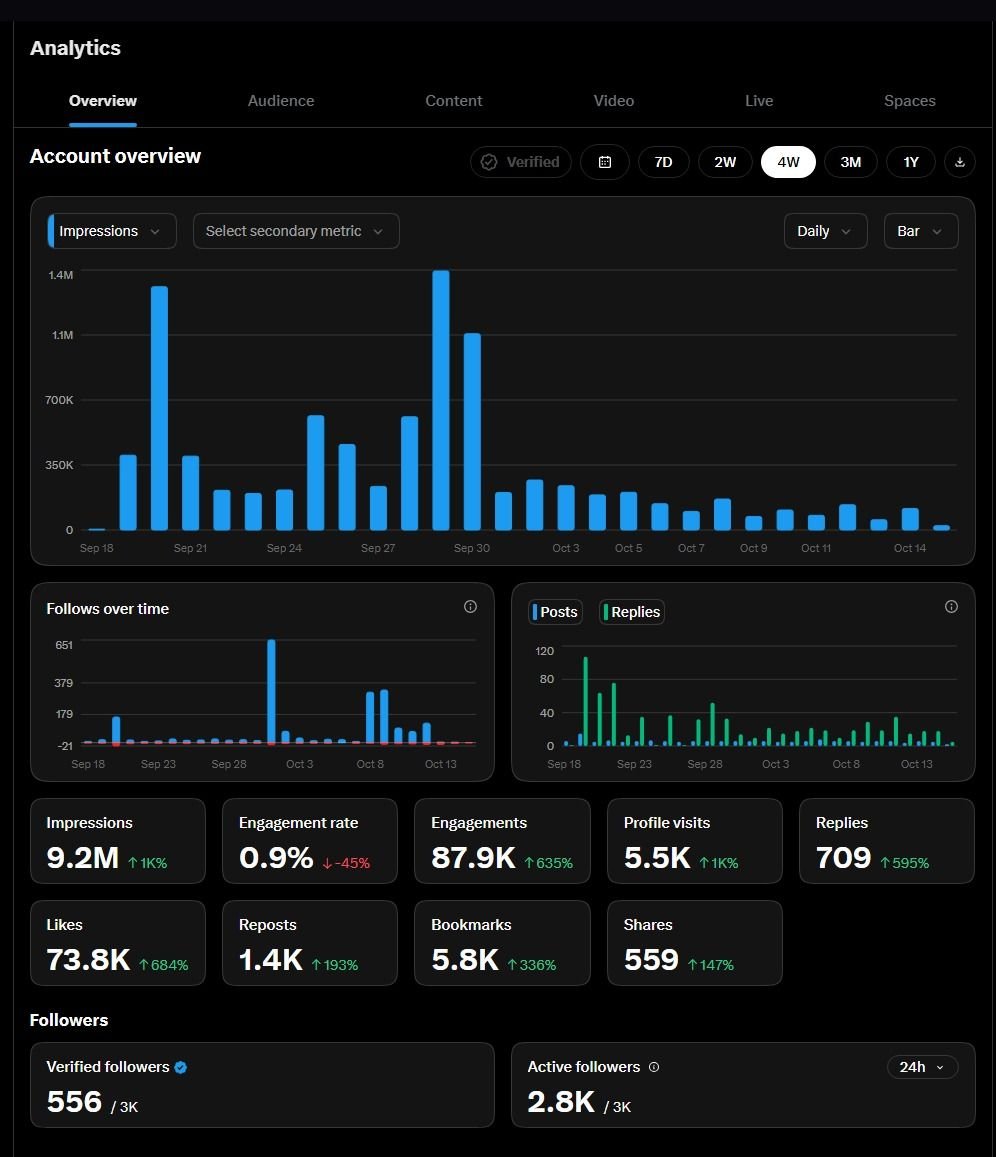The image size is (996, 1157).
Task: Open the calendar date range picker
Action: coord(604,162)
